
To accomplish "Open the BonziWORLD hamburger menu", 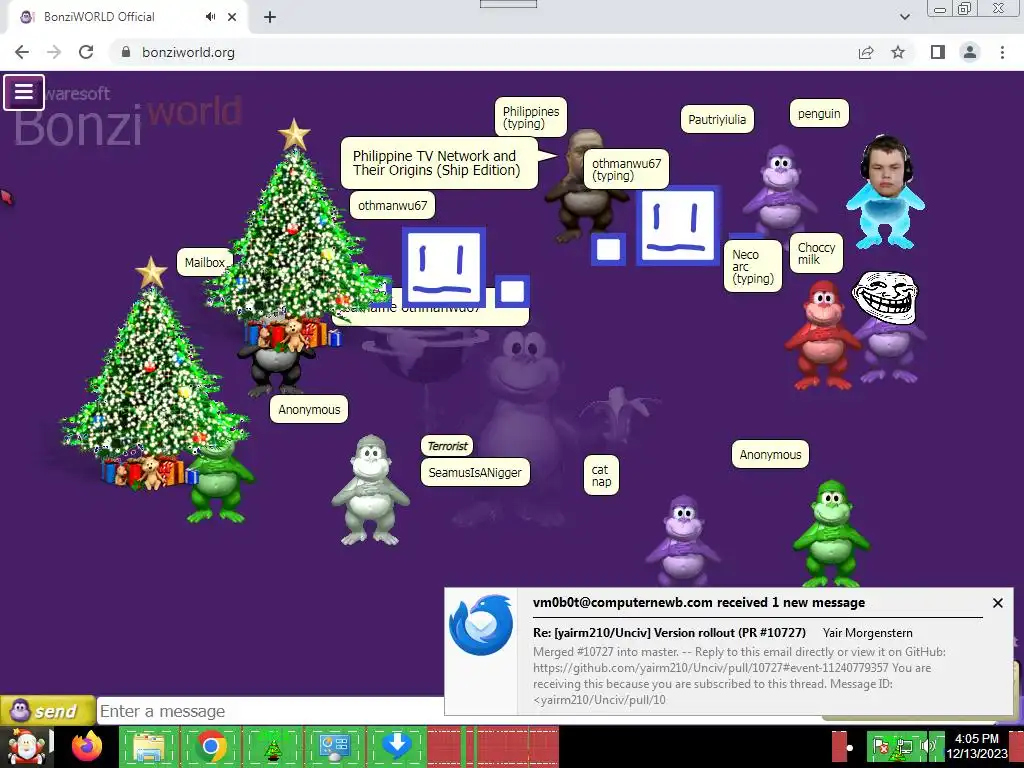I will [x=24, y=92].
